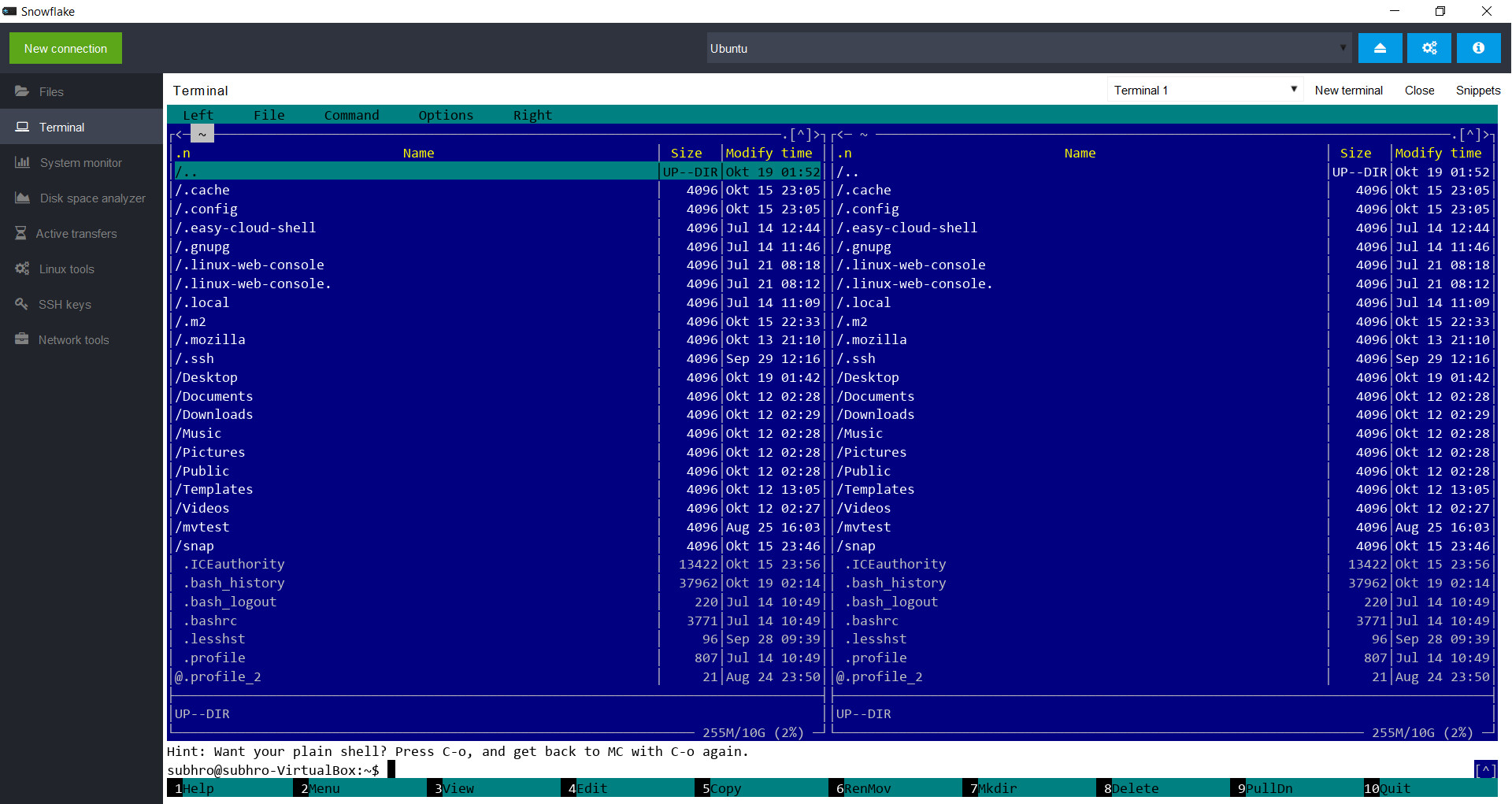This screenshot has width=1512, height=804.
Task: Open System monitor from sidebar
Action: pos(81,162)
